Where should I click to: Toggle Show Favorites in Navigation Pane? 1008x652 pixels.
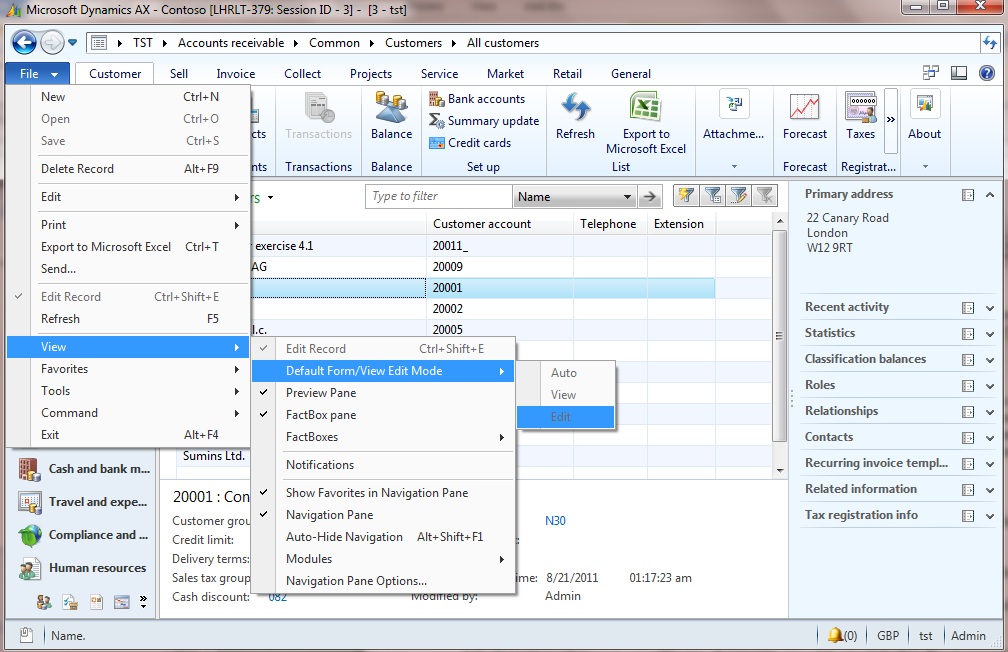tap(383, 493)
